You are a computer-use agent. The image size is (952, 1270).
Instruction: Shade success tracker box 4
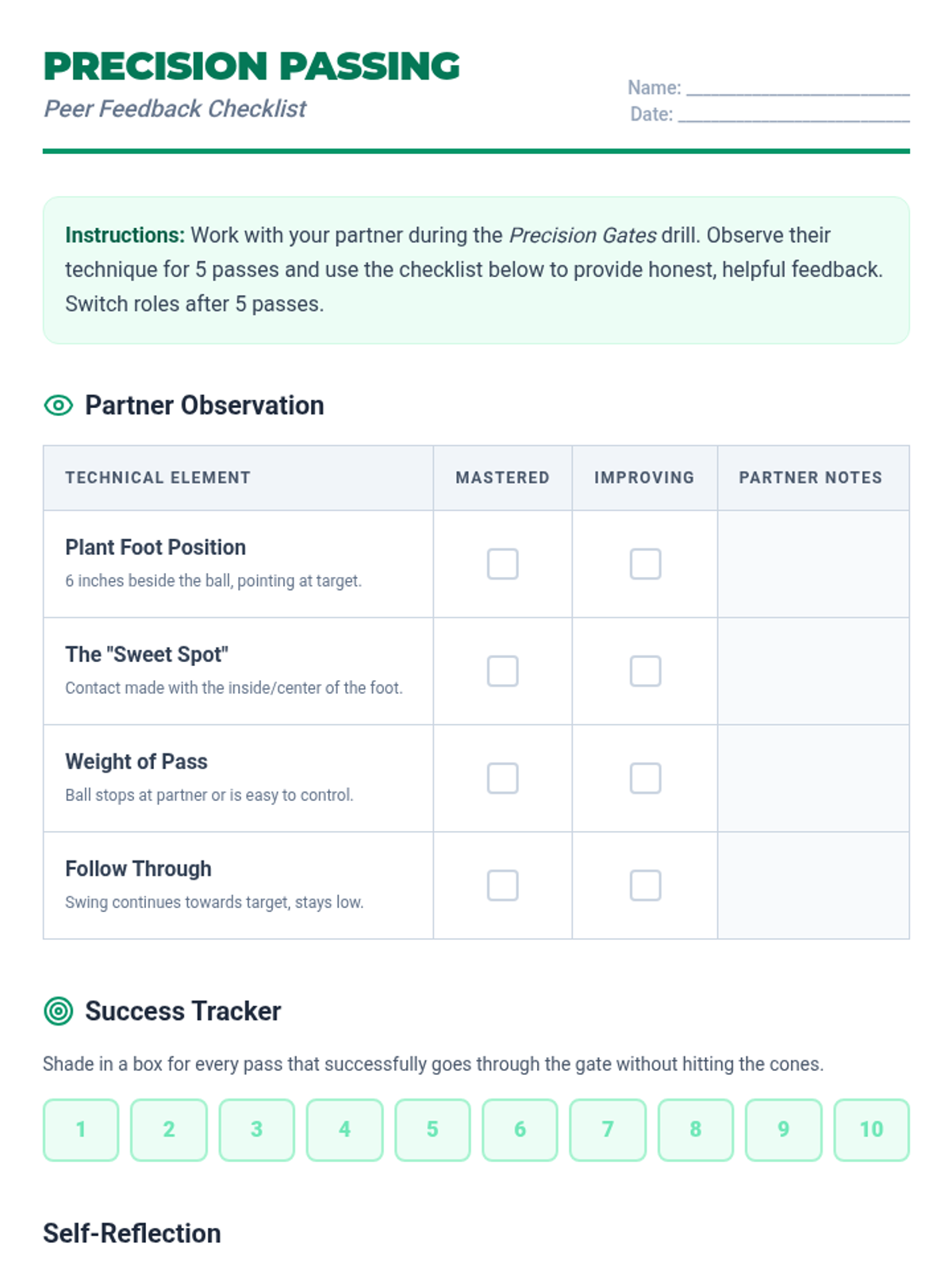pyautogui.click(x=344, y=1130)
